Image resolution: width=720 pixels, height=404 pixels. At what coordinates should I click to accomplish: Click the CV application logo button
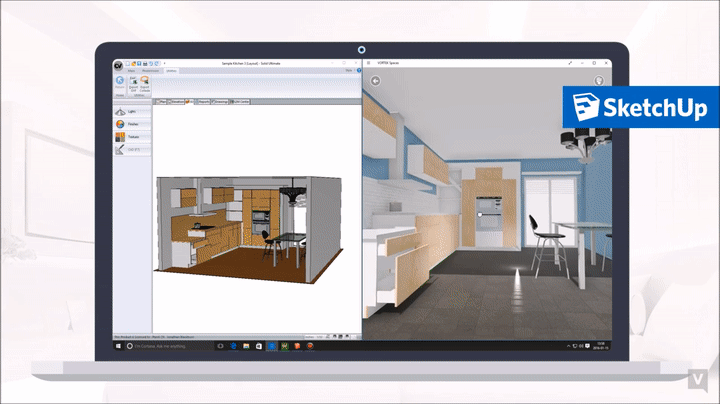[x=118, y=63]
